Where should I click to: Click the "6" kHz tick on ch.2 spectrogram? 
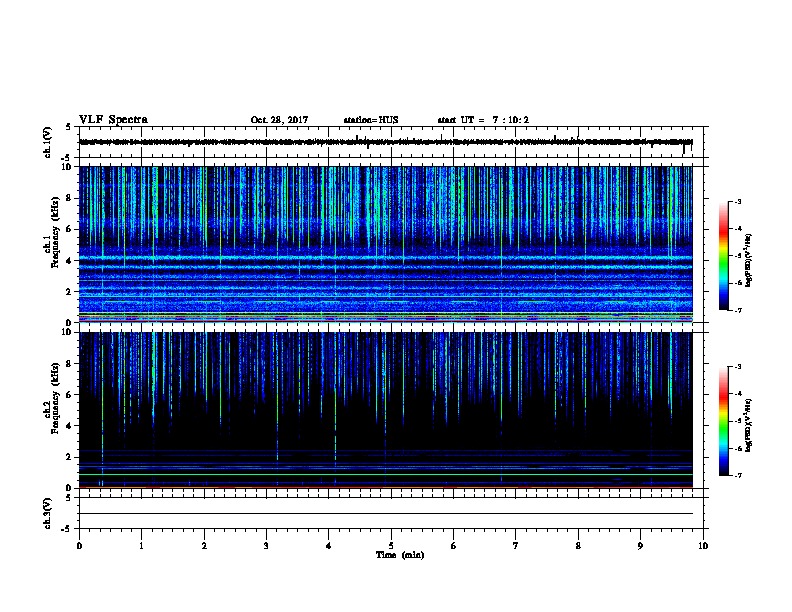point(70,395)
